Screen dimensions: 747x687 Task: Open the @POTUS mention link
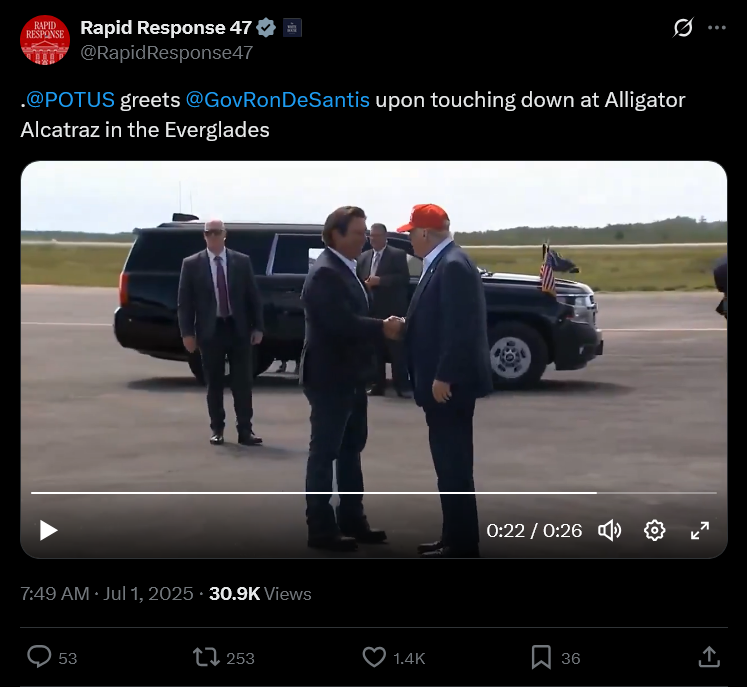point(71,100)
